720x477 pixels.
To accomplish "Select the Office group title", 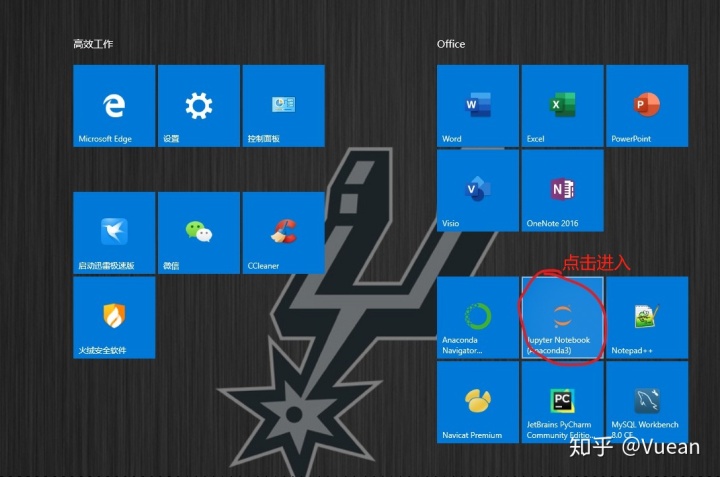I will point(451,44).
